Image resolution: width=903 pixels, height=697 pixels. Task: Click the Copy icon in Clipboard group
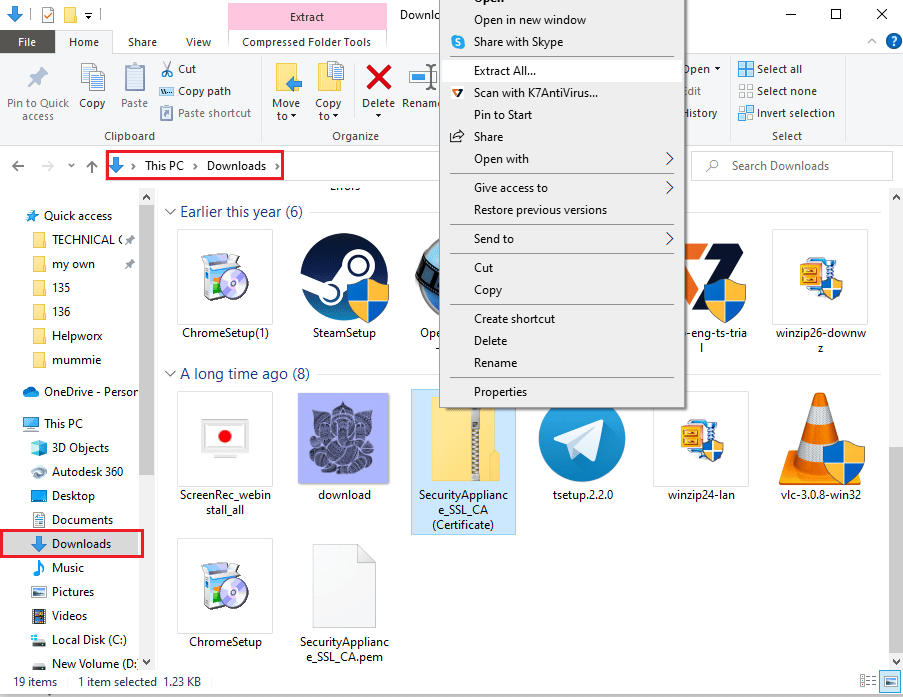click(92, 78)
